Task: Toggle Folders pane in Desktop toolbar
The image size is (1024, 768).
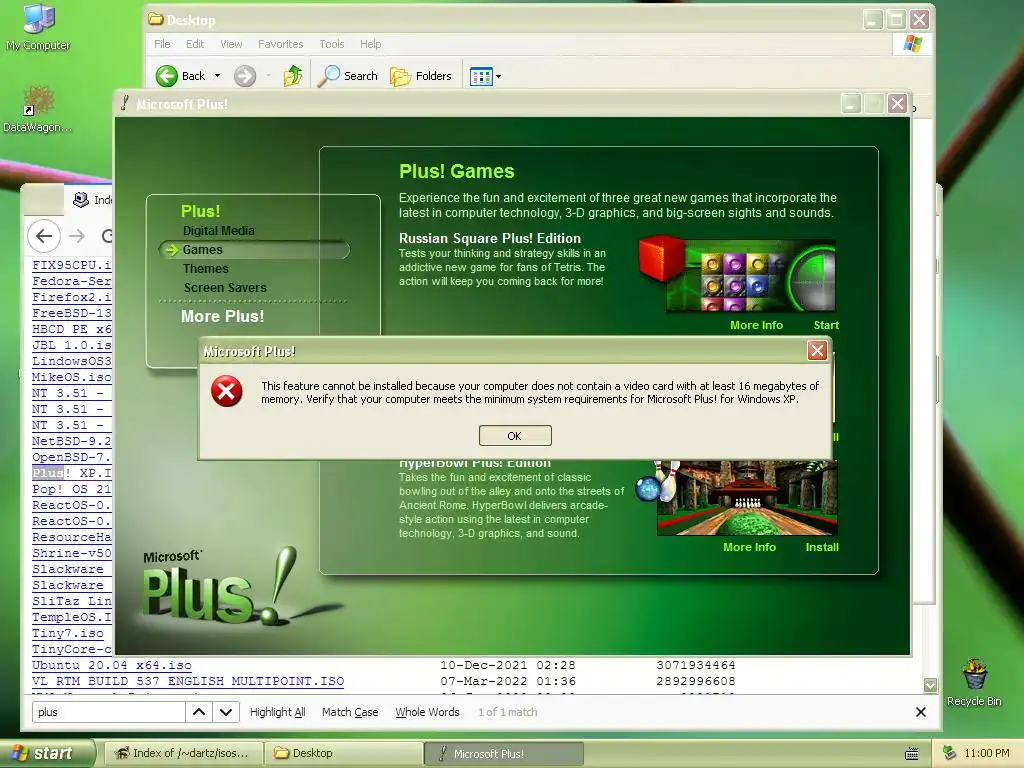Action: [x=421, y=76]
